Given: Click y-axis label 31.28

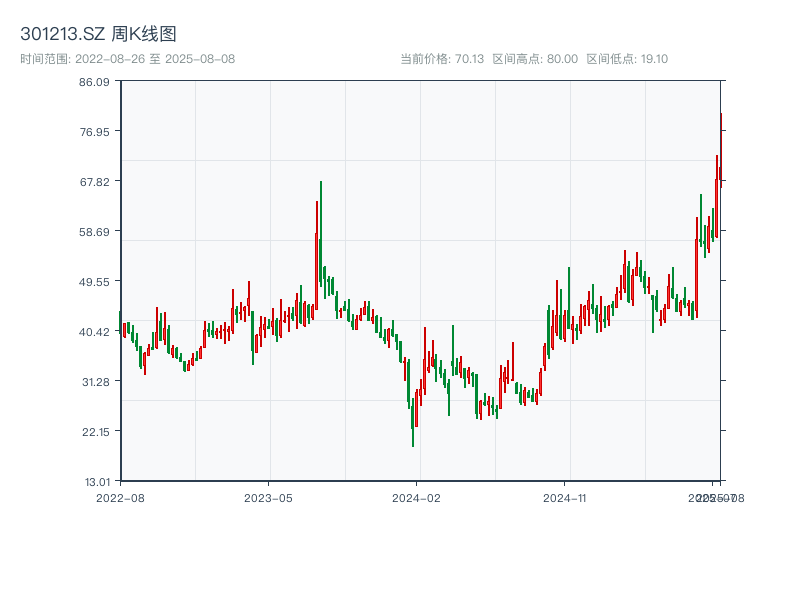Looking at the screenshot, I should (96, 382).
